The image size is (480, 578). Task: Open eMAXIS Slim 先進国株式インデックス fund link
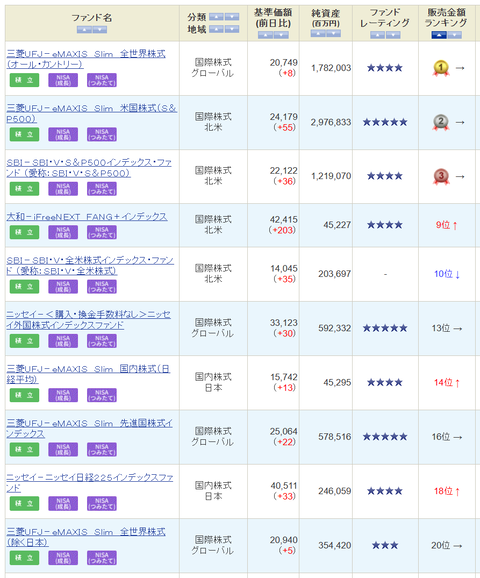click(89, 428)
